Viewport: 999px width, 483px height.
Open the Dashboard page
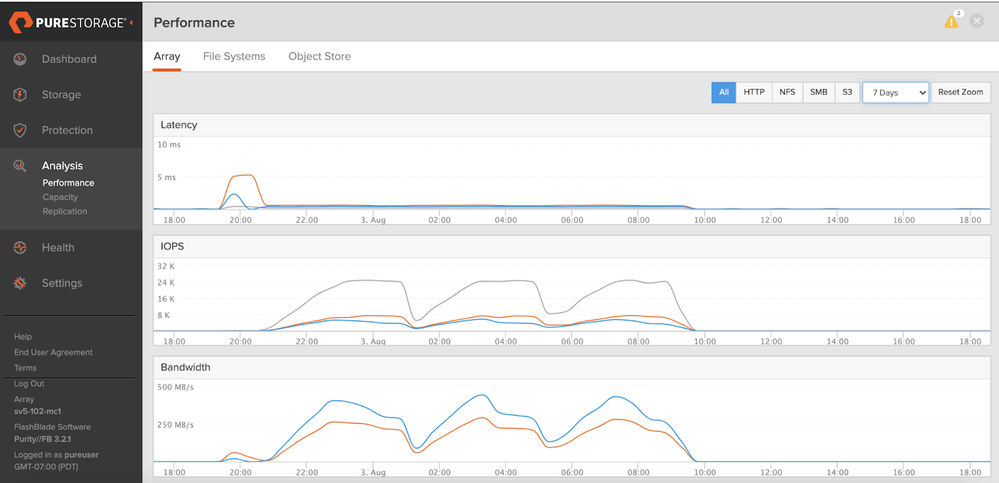(69, 59)
